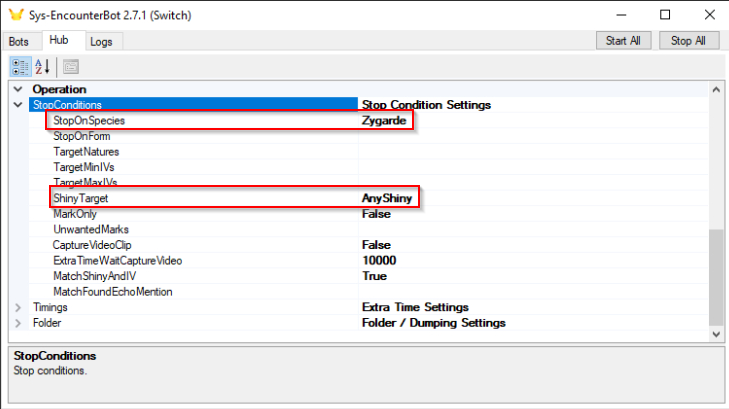Collapse the Operation category
The width and height of the screenshot is (729, 409).
(x=17, y=90)
